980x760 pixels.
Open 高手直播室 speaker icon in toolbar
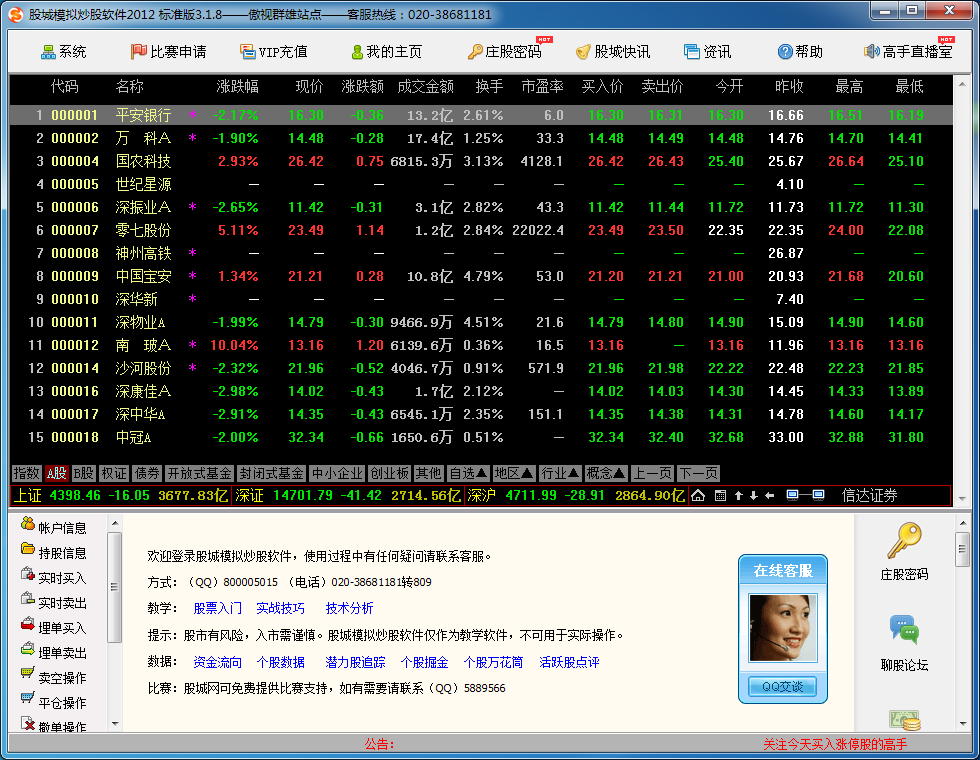point(871,51)
